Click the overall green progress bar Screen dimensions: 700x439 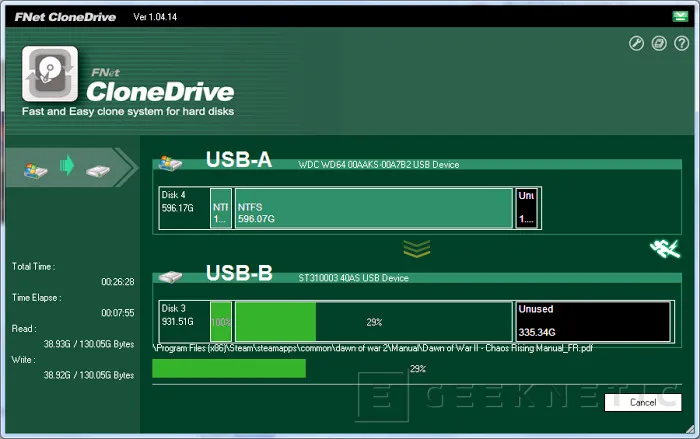[x=229, y=369]
